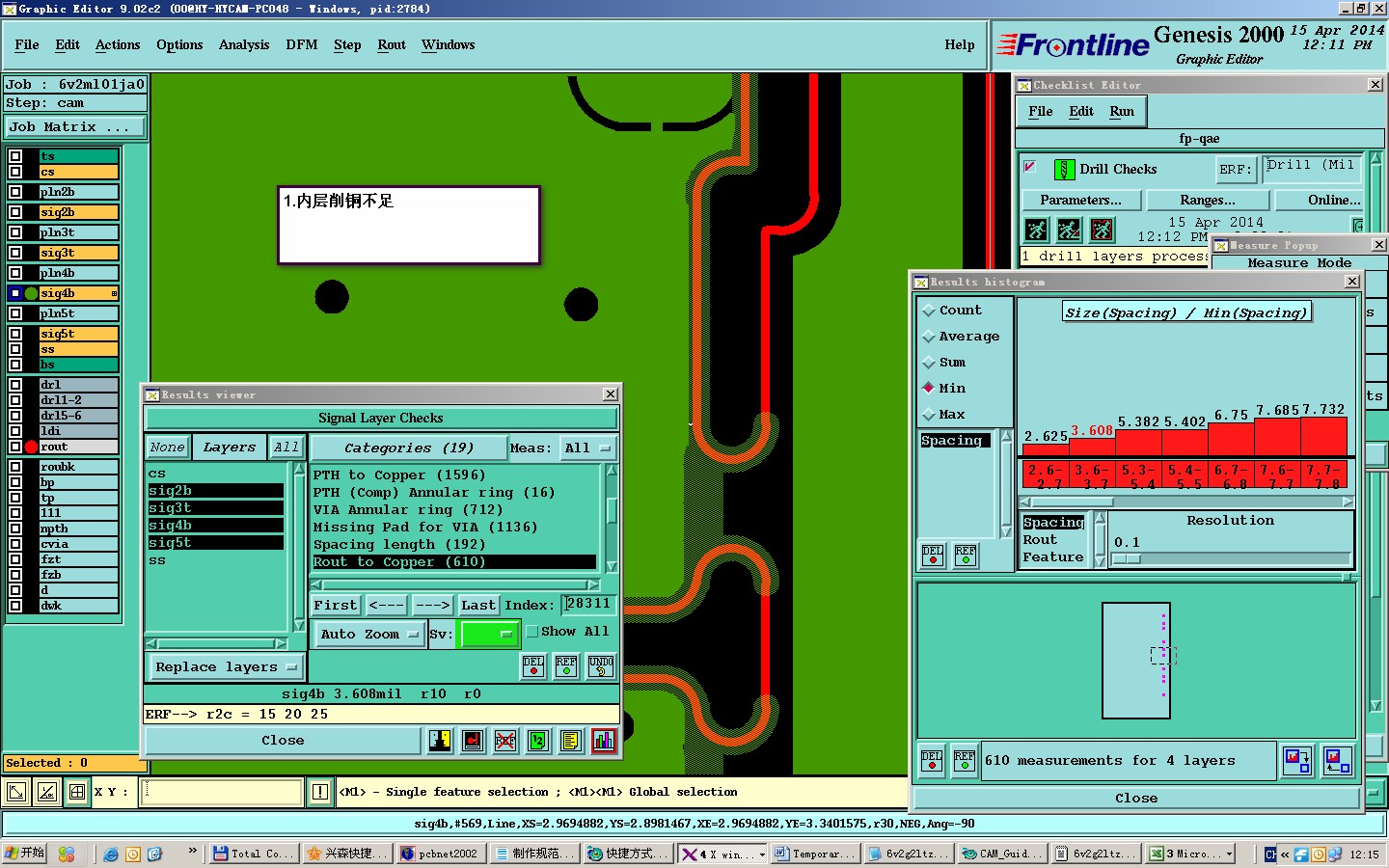Open the Meas All dropdown

click(589, 448)
